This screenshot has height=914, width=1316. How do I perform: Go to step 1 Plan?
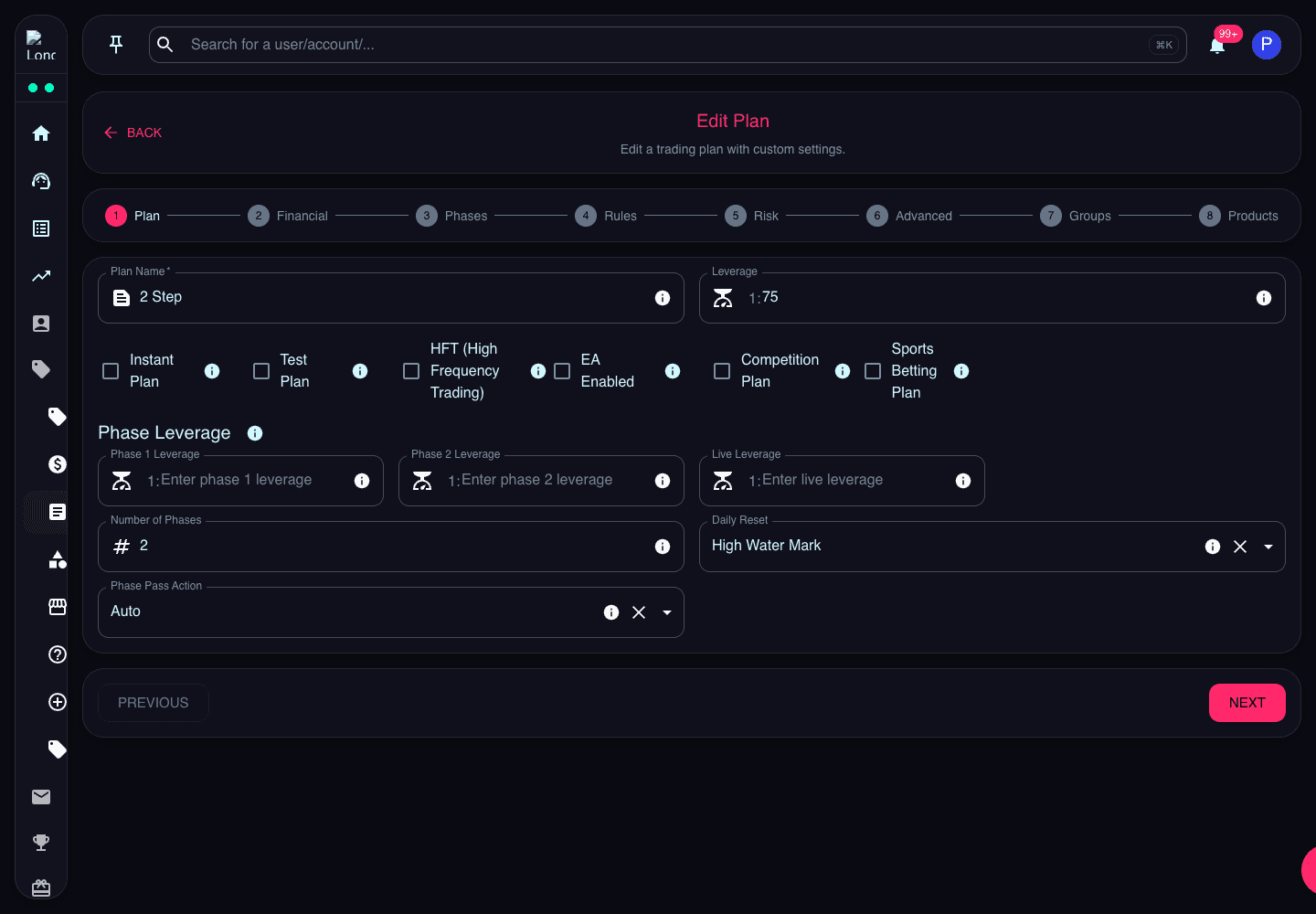point(133,216)
